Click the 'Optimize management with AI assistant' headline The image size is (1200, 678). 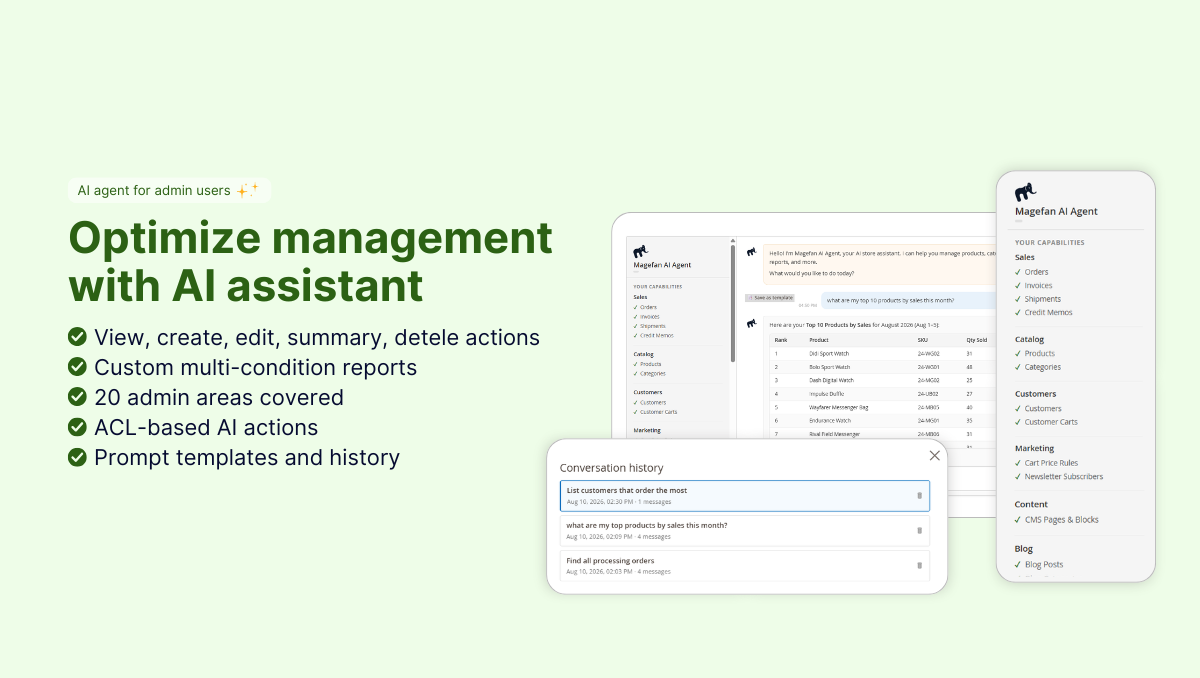coord(310,261)
